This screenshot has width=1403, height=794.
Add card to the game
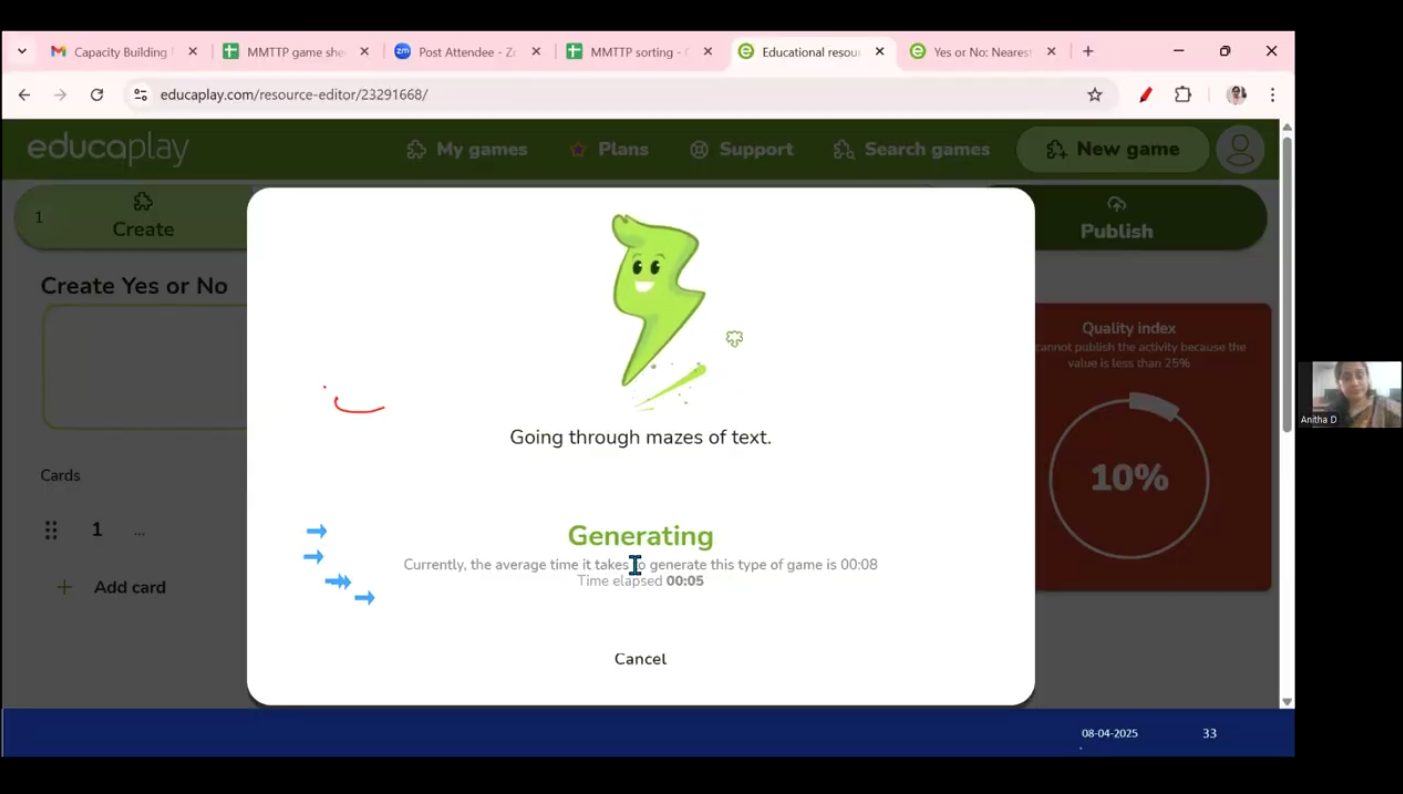(x=128, y=588)
